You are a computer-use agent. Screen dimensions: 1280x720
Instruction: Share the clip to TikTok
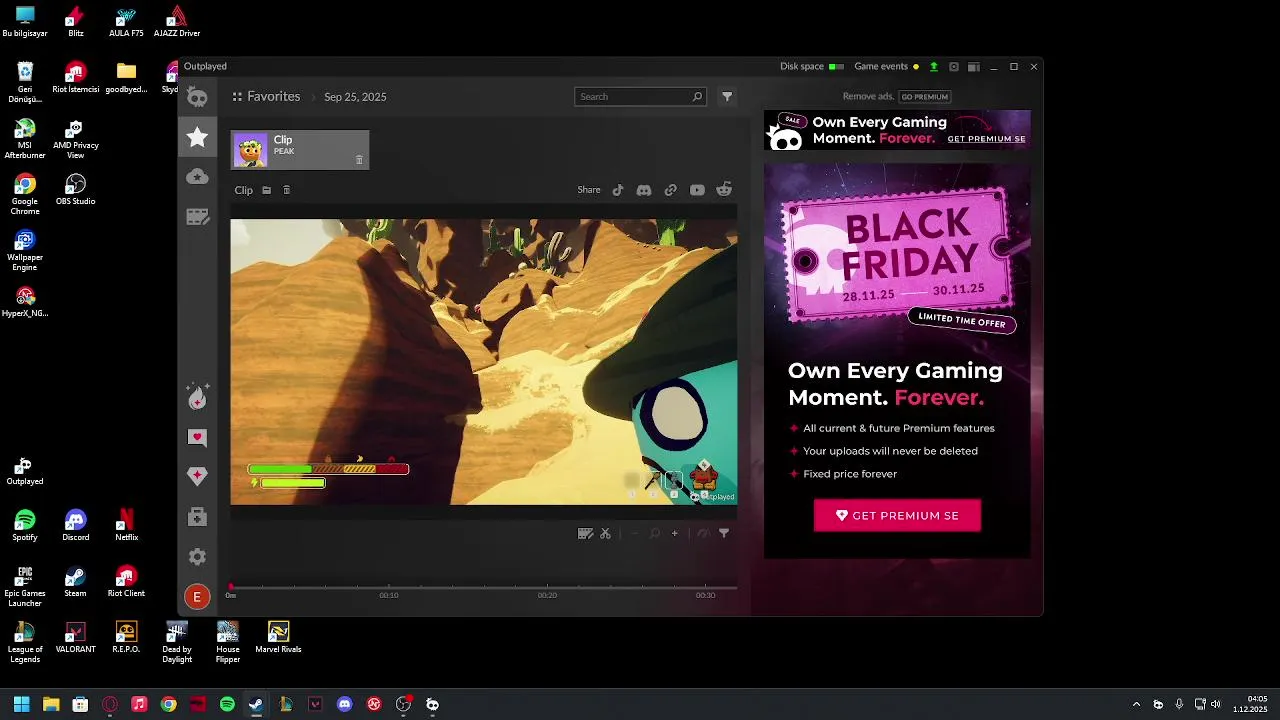pyautogui.click(x=618, y=190)
